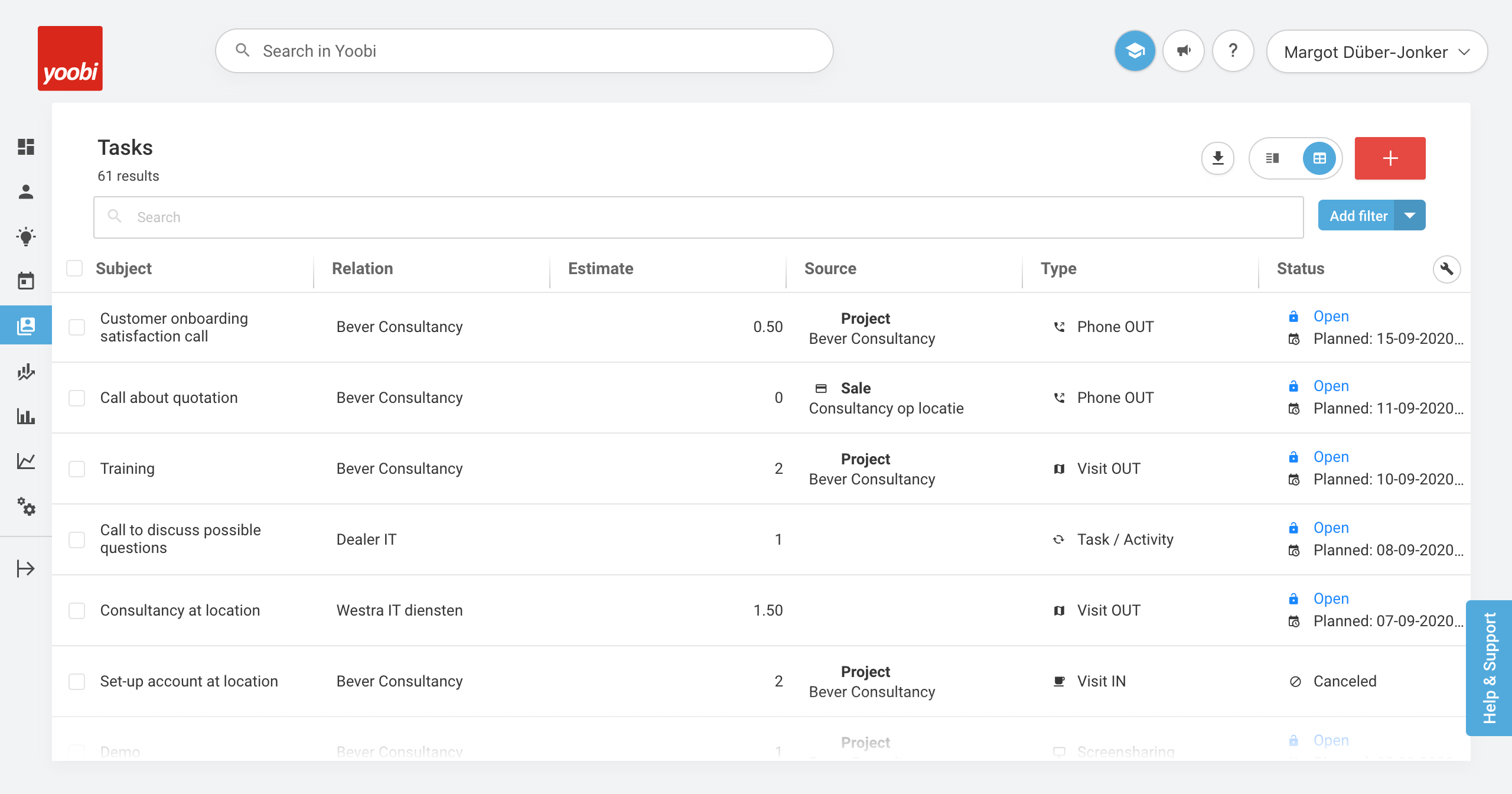
Task: Open the line graph sidebar icon
Action: (x=26, y=461)
